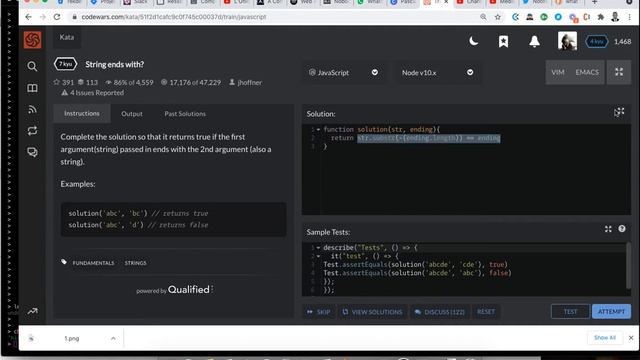Open the 1.png downloaded file
Screen dimensions: 640x360
pyautogui.click(x=72, y=338)
